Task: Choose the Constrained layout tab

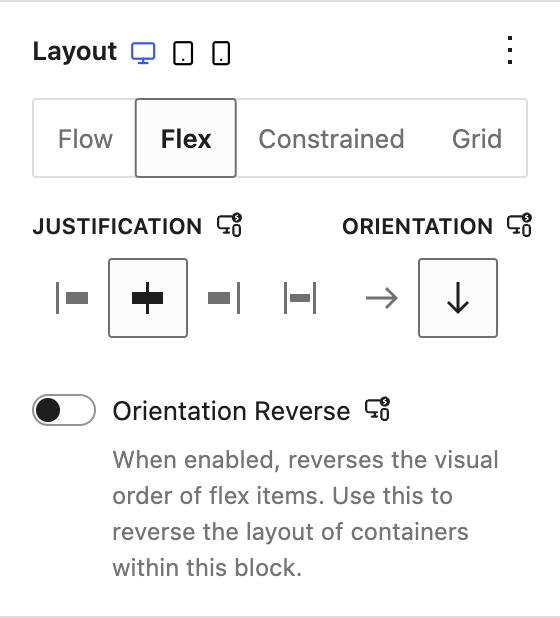Action: [331, 138]
